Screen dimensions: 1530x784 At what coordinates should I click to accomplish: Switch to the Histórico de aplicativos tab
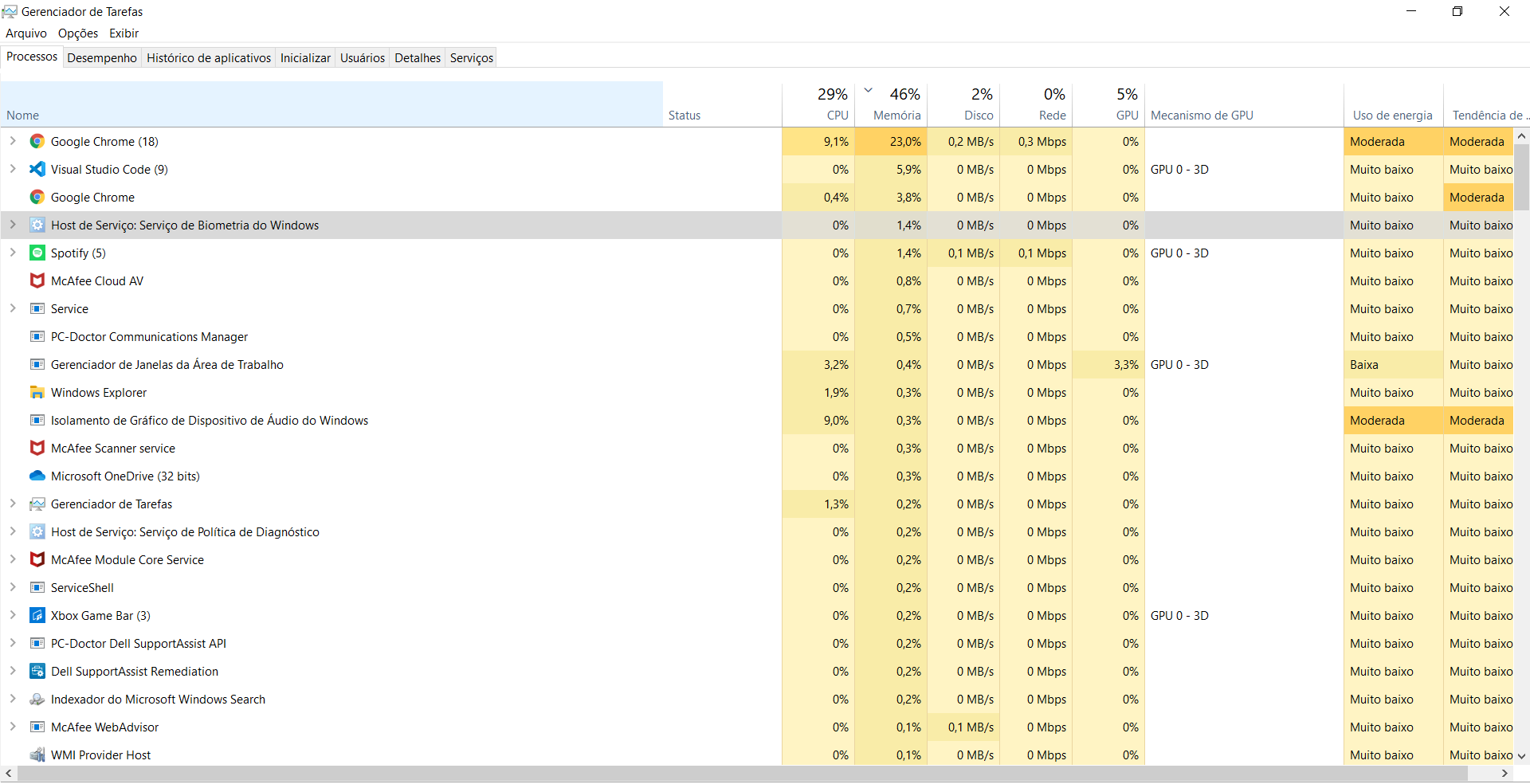[209, 57]
